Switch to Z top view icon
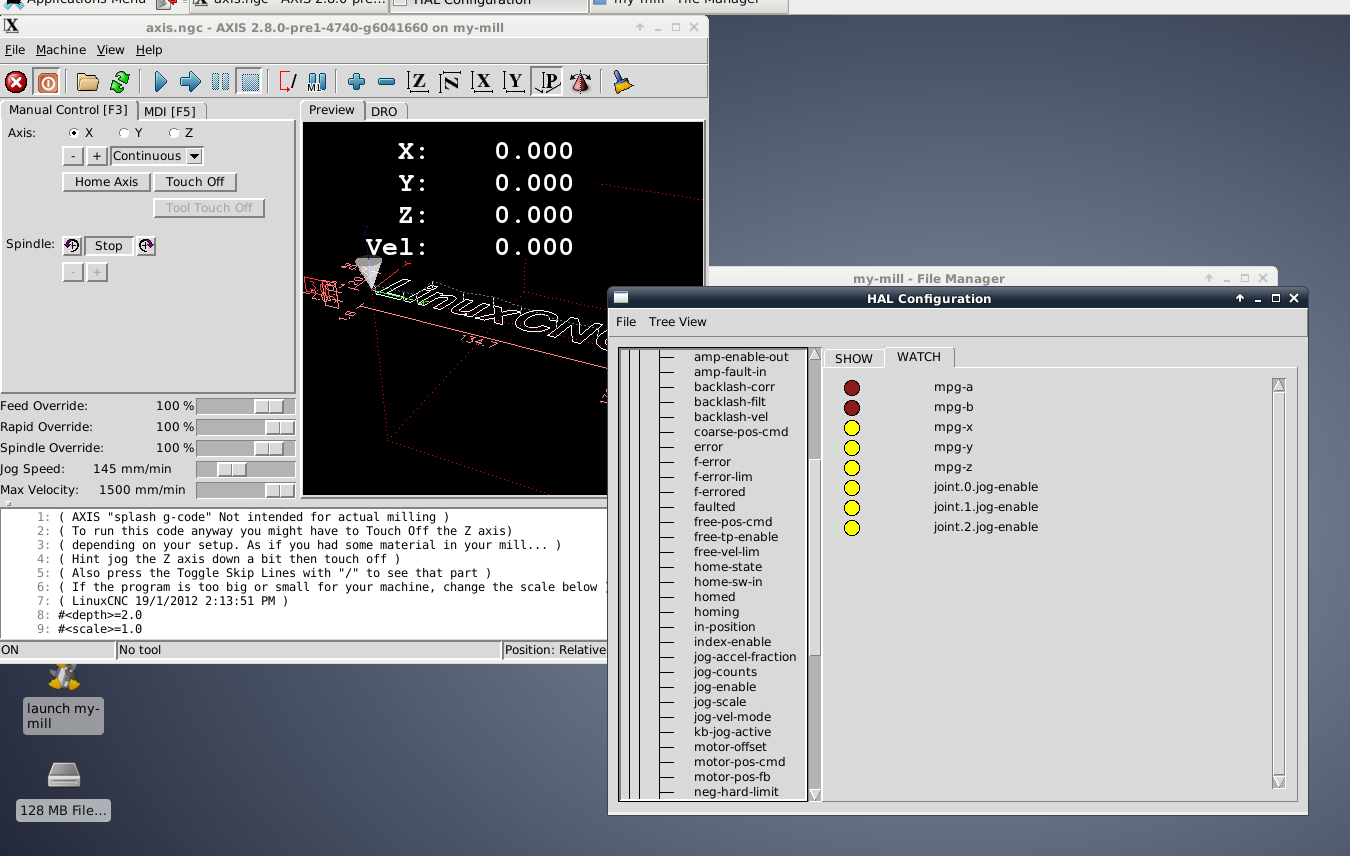Viewport: 1350px width, 856px height. point(419,82)
